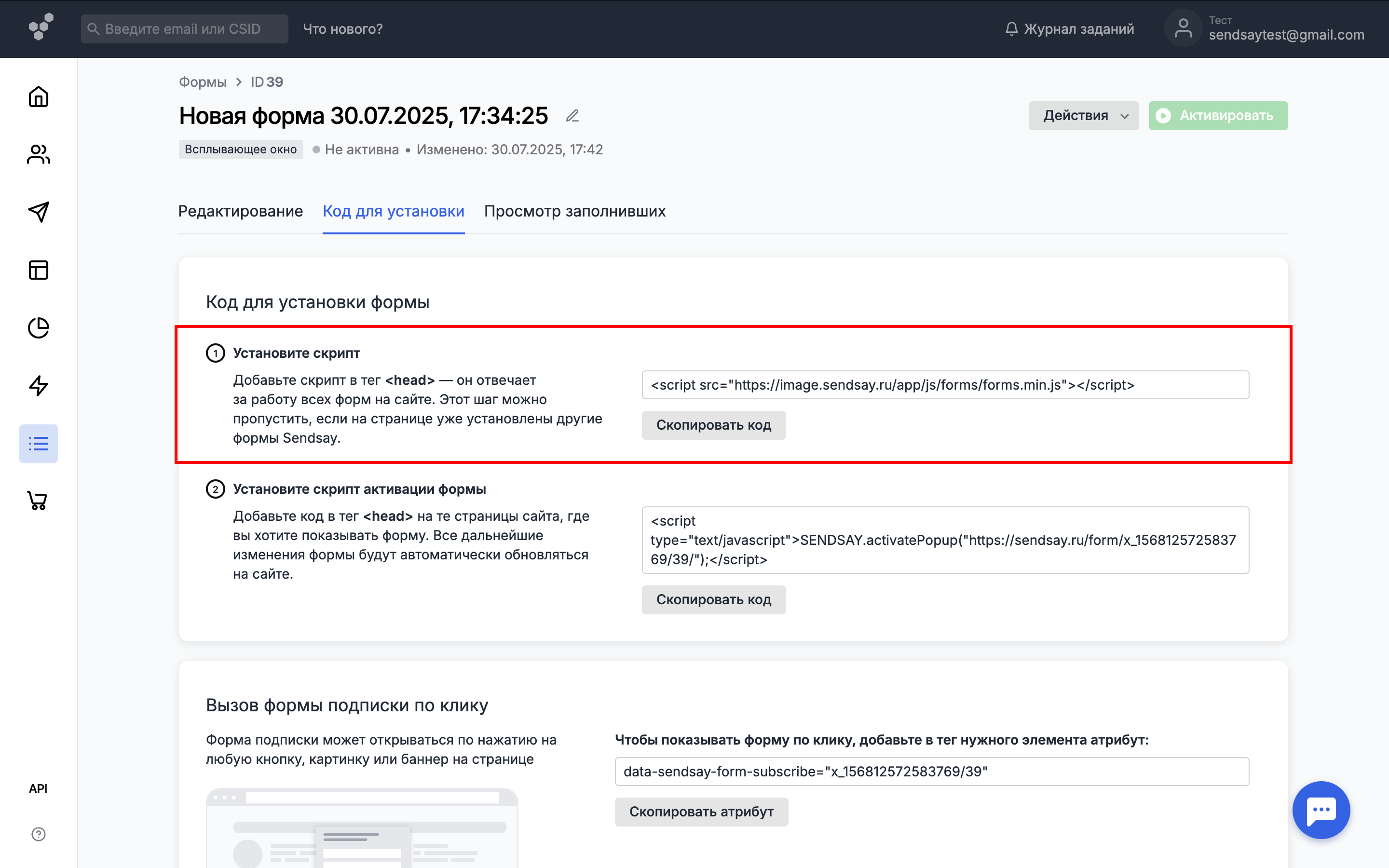Click the Активировать button
This screenshot has width=1389, height=868.
pyautogui.click(x=1217, y=116)
